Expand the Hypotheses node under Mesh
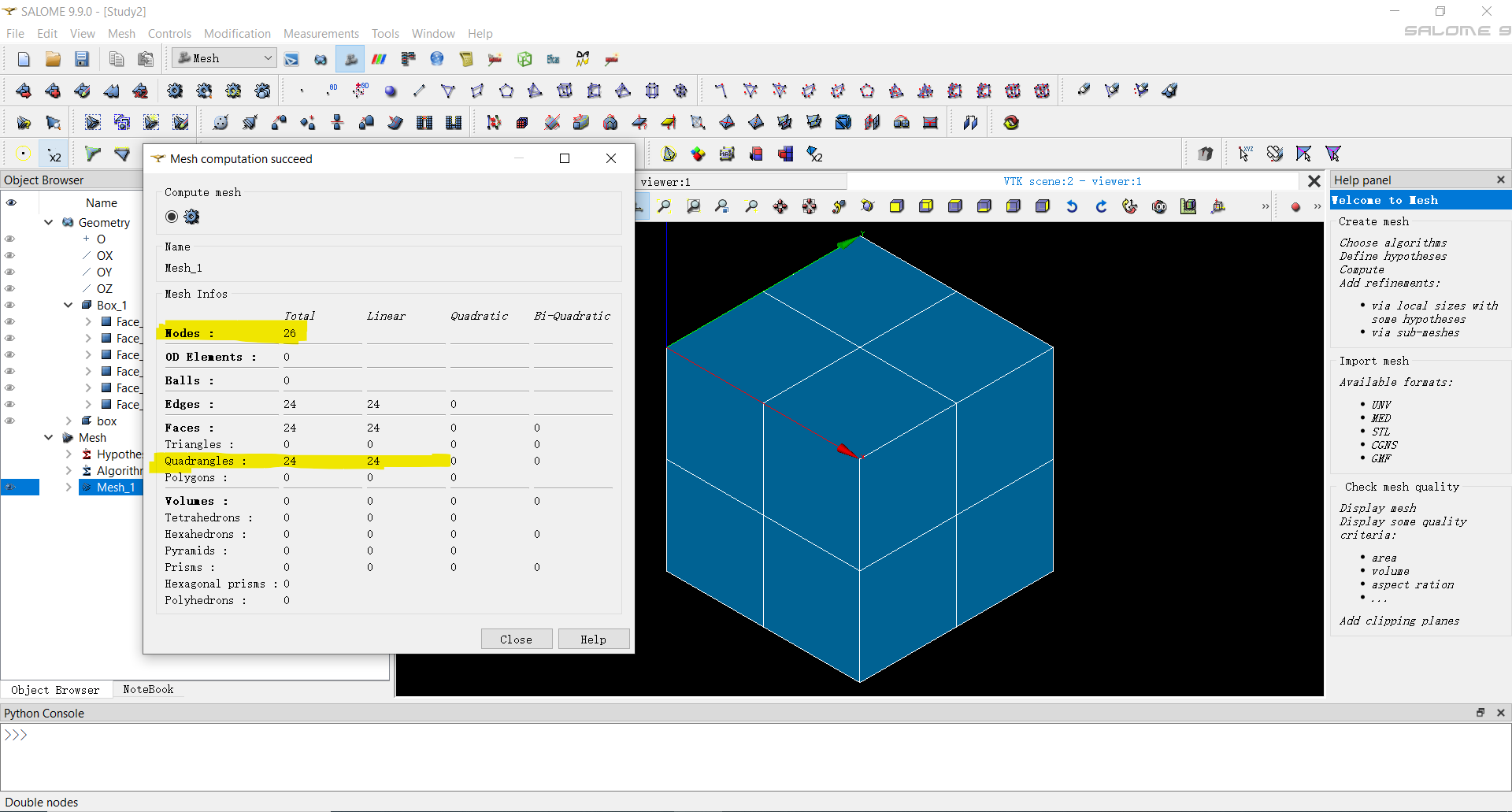This screenshot has width=1512, height=812. pyautogui.click(x=69, y=454)
